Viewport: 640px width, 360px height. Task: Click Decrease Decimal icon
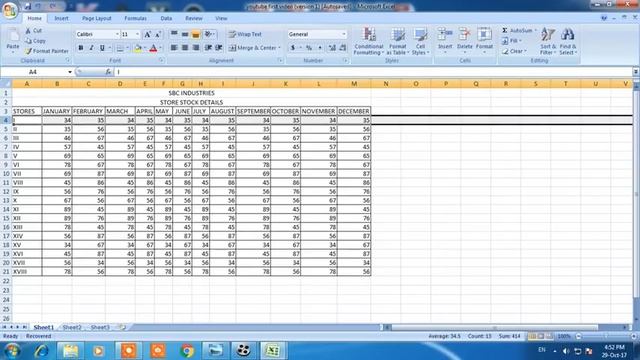click(x=342, y=48)
